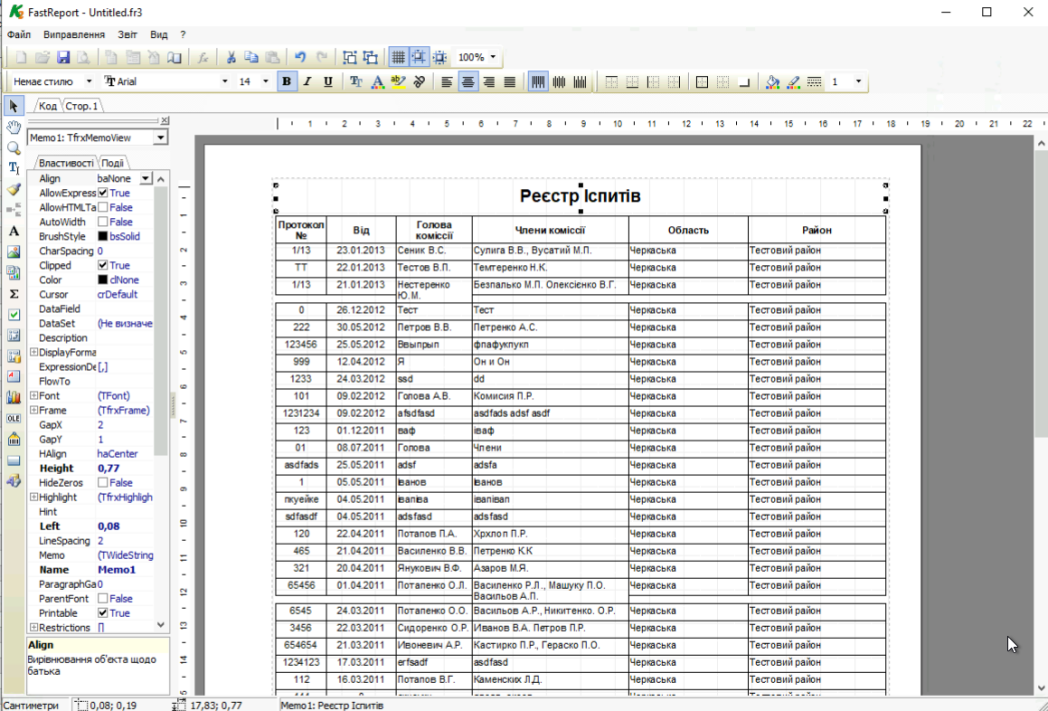Viewport: 1048px width, 711px height.
Task: Click the Height property value 0,77
Action: [125, 468]
